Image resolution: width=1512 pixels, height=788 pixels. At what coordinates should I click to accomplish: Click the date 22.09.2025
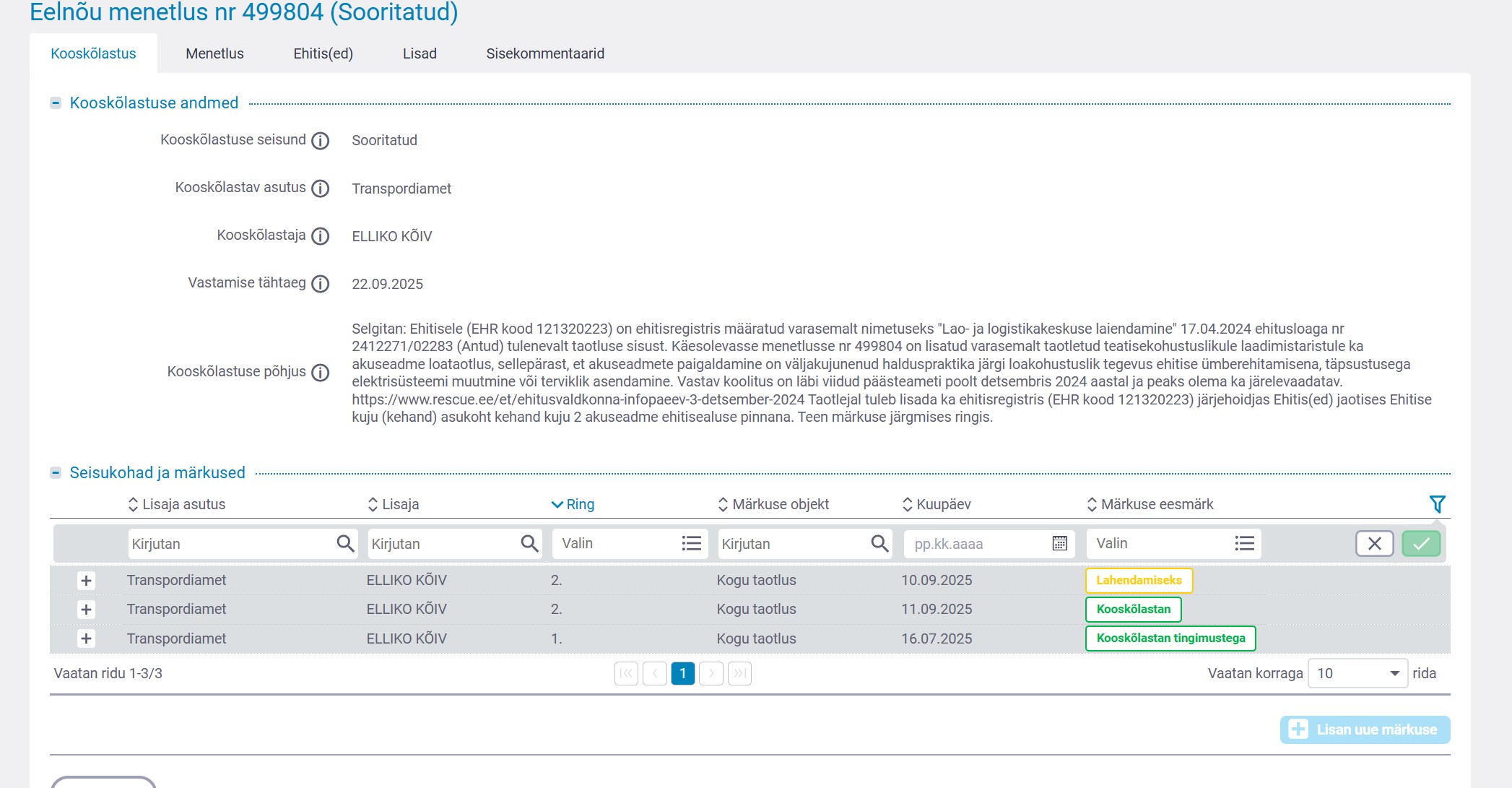387,284
